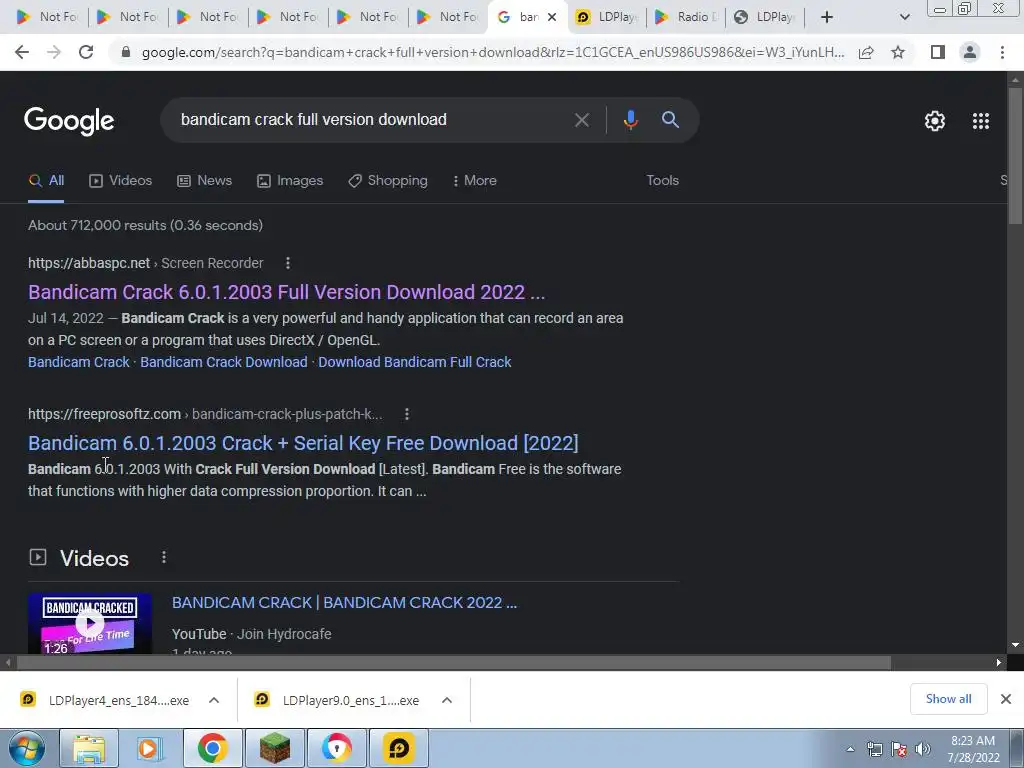Open the media player taskbar icon

point(150,748)
